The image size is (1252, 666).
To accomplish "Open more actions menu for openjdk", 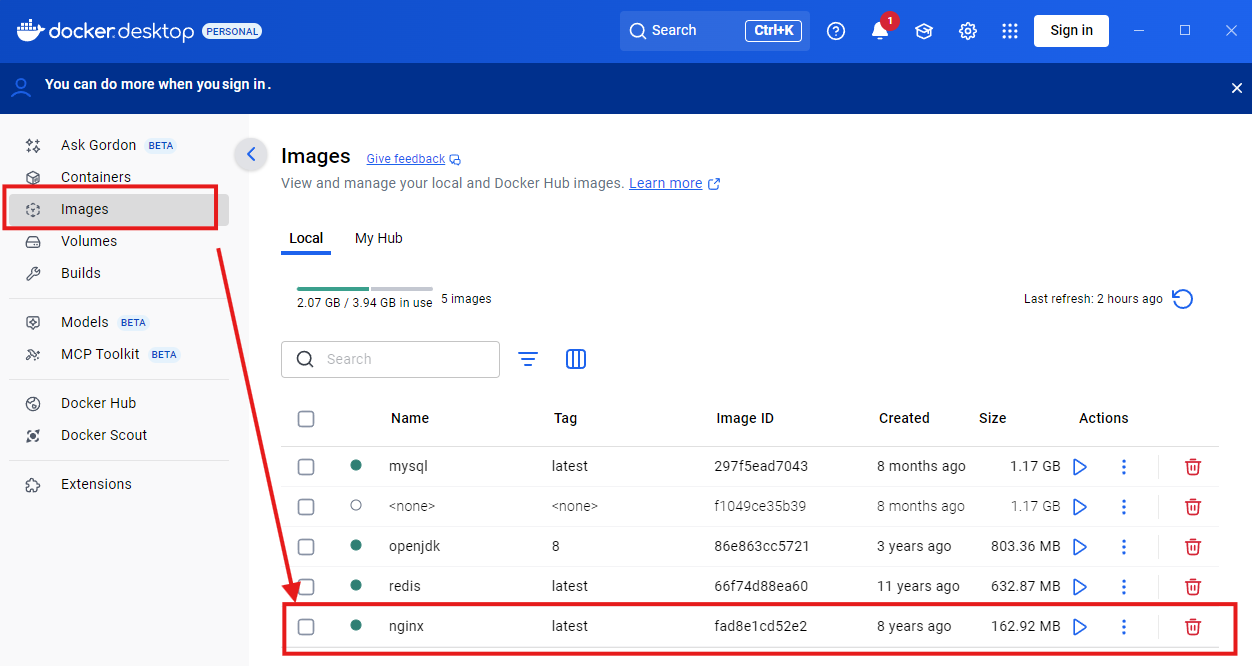I will (x=1124, y=547).
